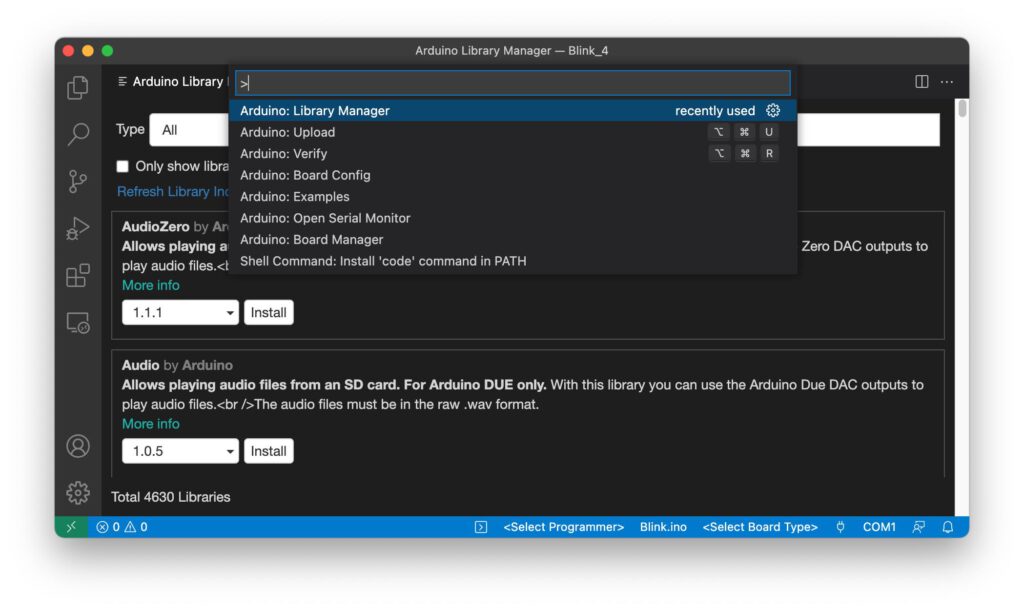
Task: Open AudioZero version dropdown 1.1.1
Action: [180, 313]
